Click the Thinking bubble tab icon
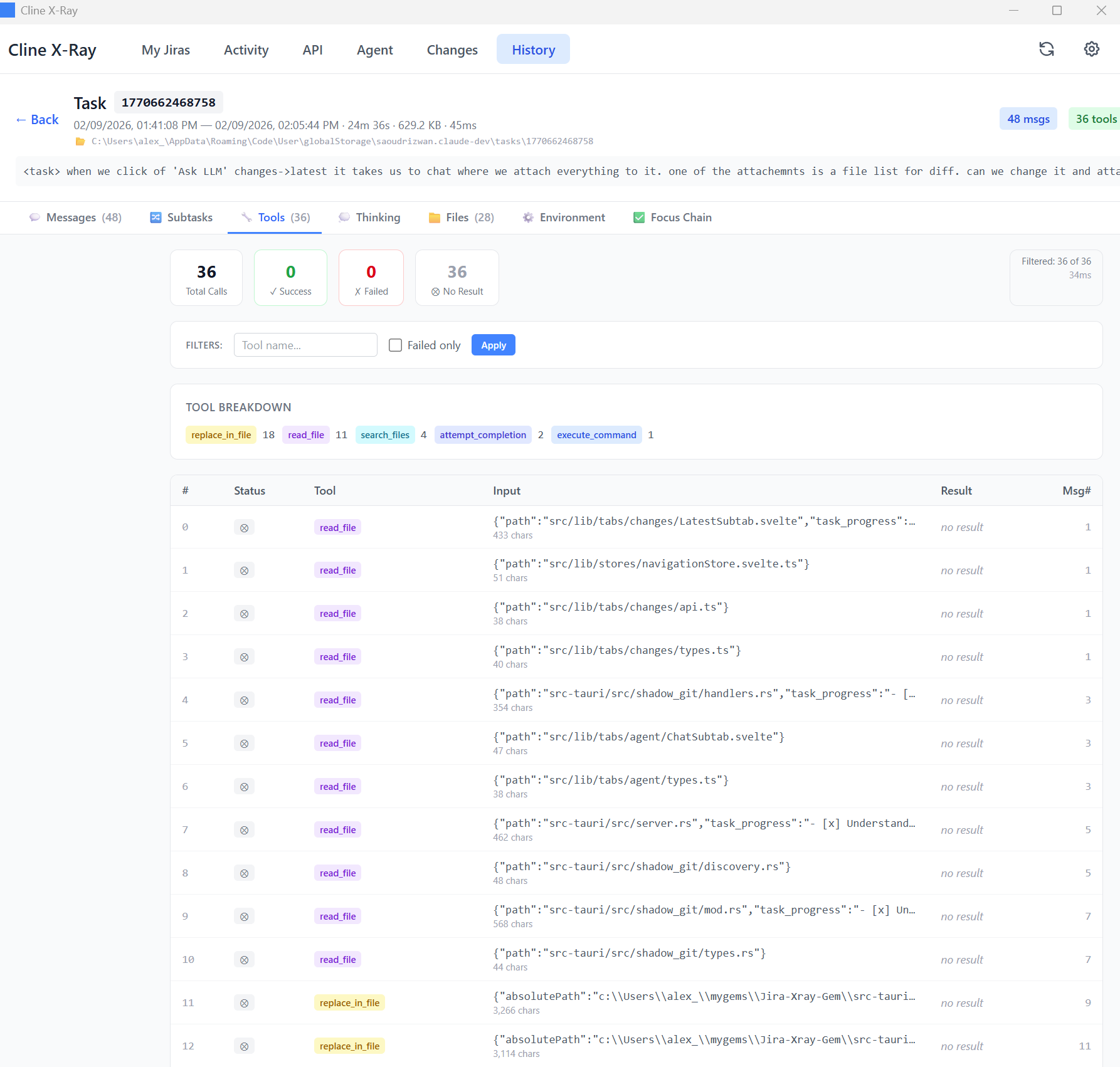 pyautogui.click(x=344, y=218)
